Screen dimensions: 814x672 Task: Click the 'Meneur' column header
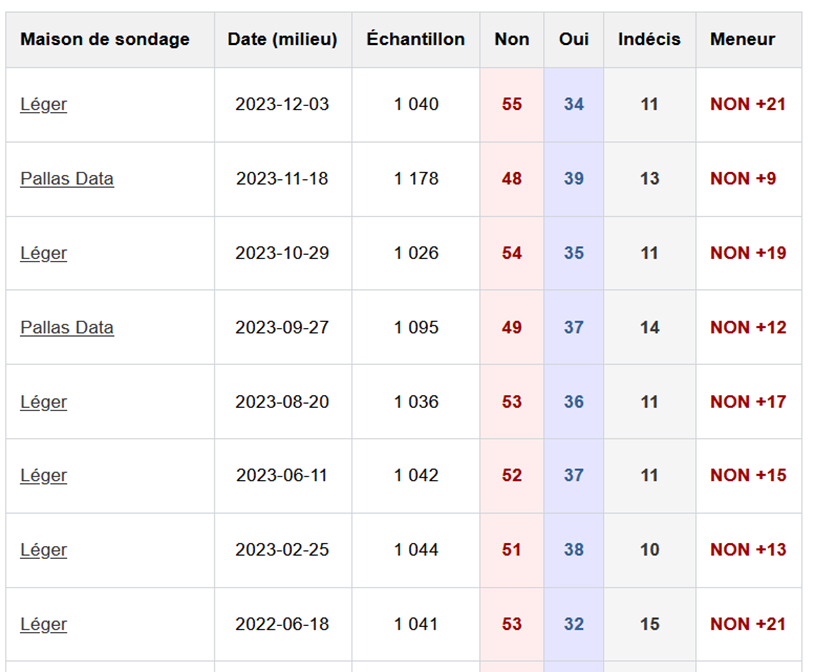click(x=749, y=40)
